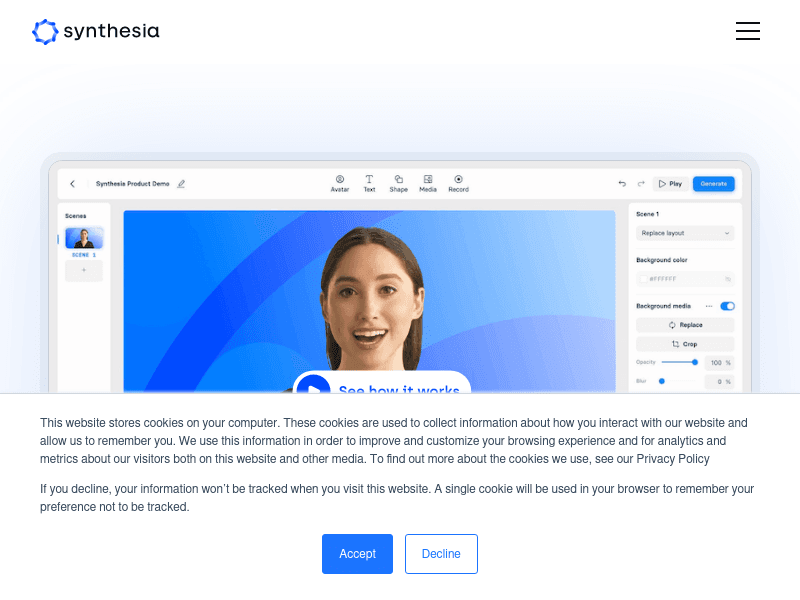This screenshot has width=800, height=600.
Task: Select the Avatar tool icon
Action: pyautogui.click(x=339, y=179)
